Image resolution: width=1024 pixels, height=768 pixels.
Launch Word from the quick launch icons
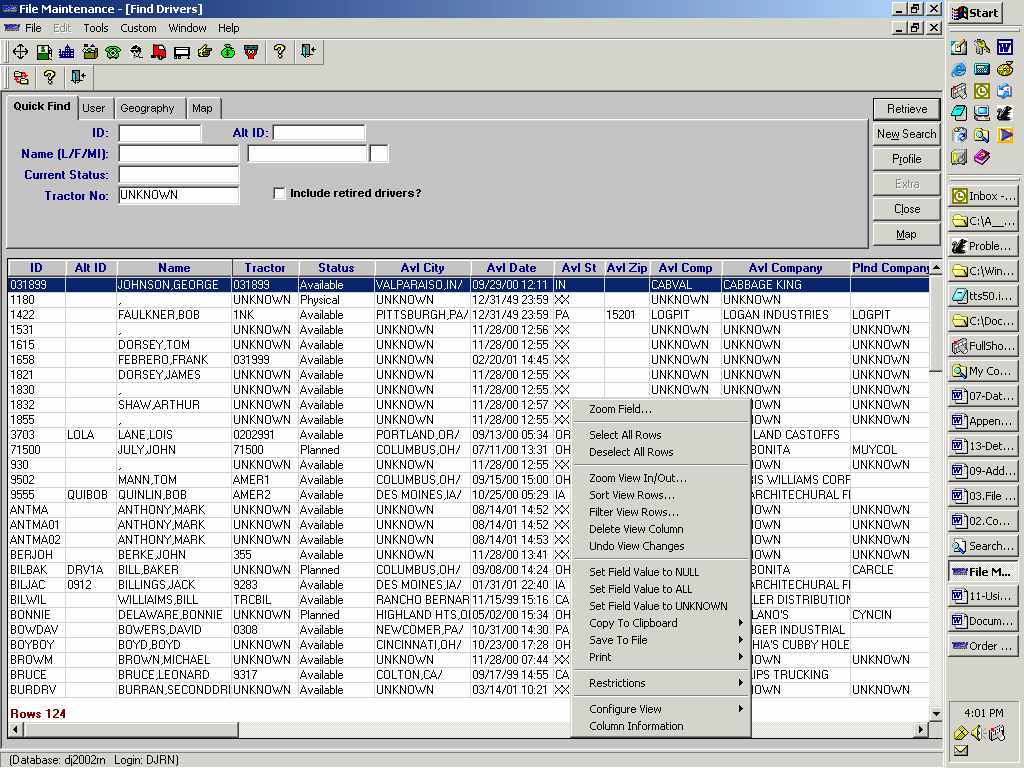pos(1004,47)
